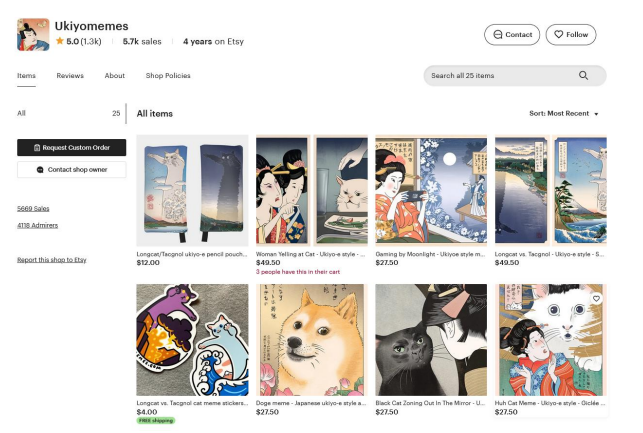Click the shop star rating
The height and width of the screenshot is (433, 643).
(77, 42)
